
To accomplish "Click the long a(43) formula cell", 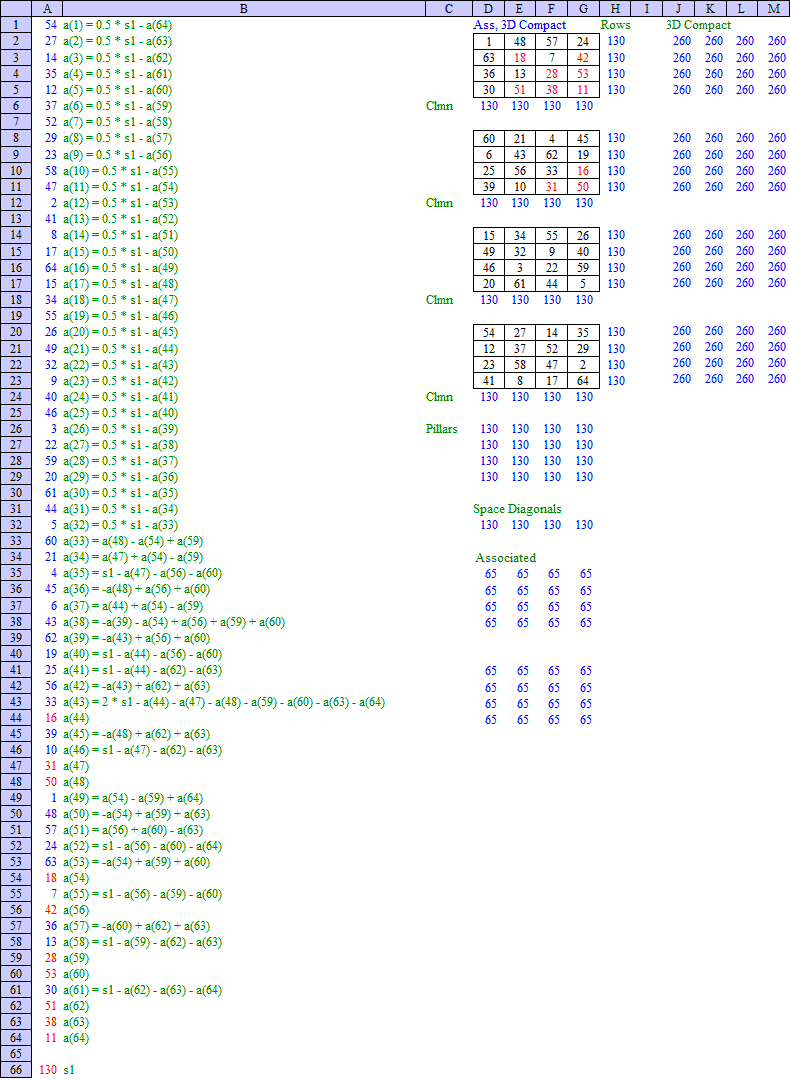I will coord(224,702).
